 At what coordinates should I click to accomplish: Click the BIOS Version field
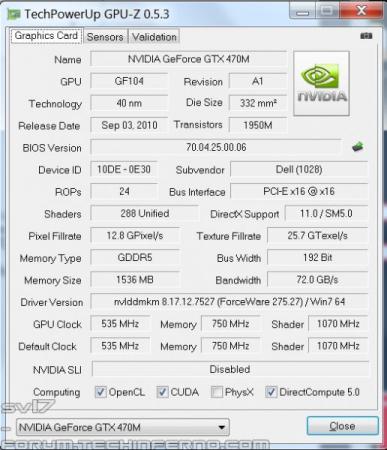pyautogui.click(x=216, y=147)
